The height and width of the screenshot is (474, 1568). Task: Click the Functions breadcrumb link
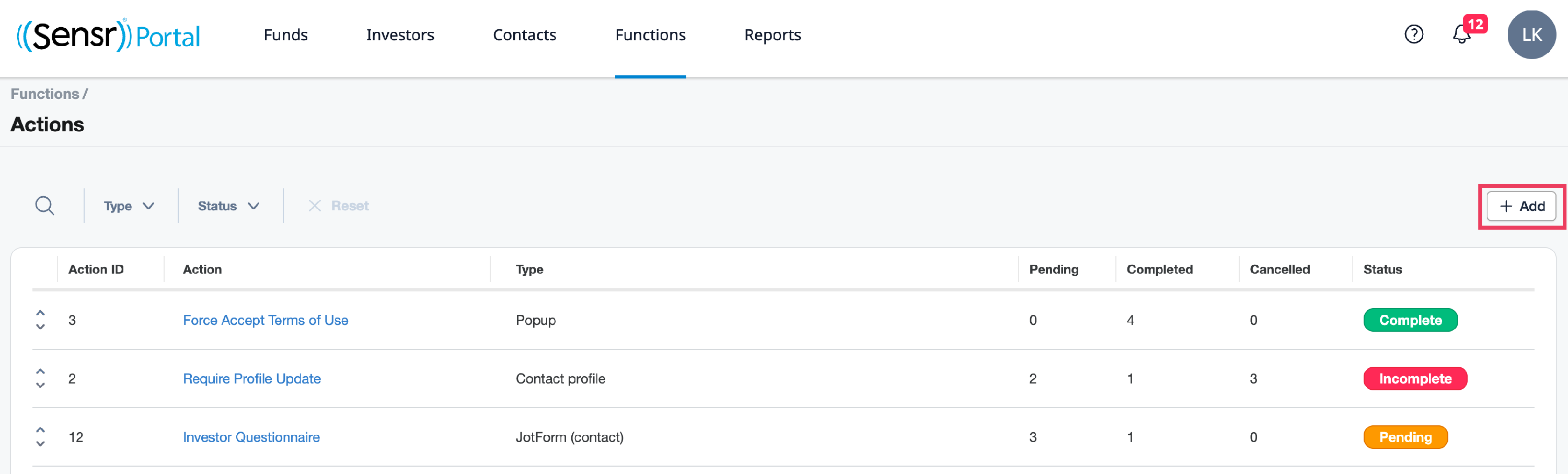click(x=44, y=94)
